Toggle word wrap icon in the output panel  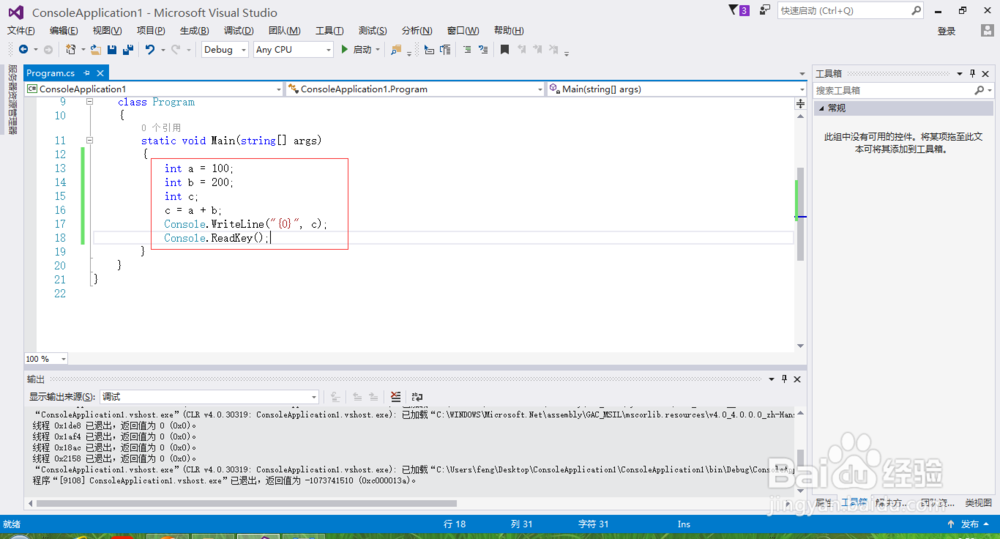(417, 397)
